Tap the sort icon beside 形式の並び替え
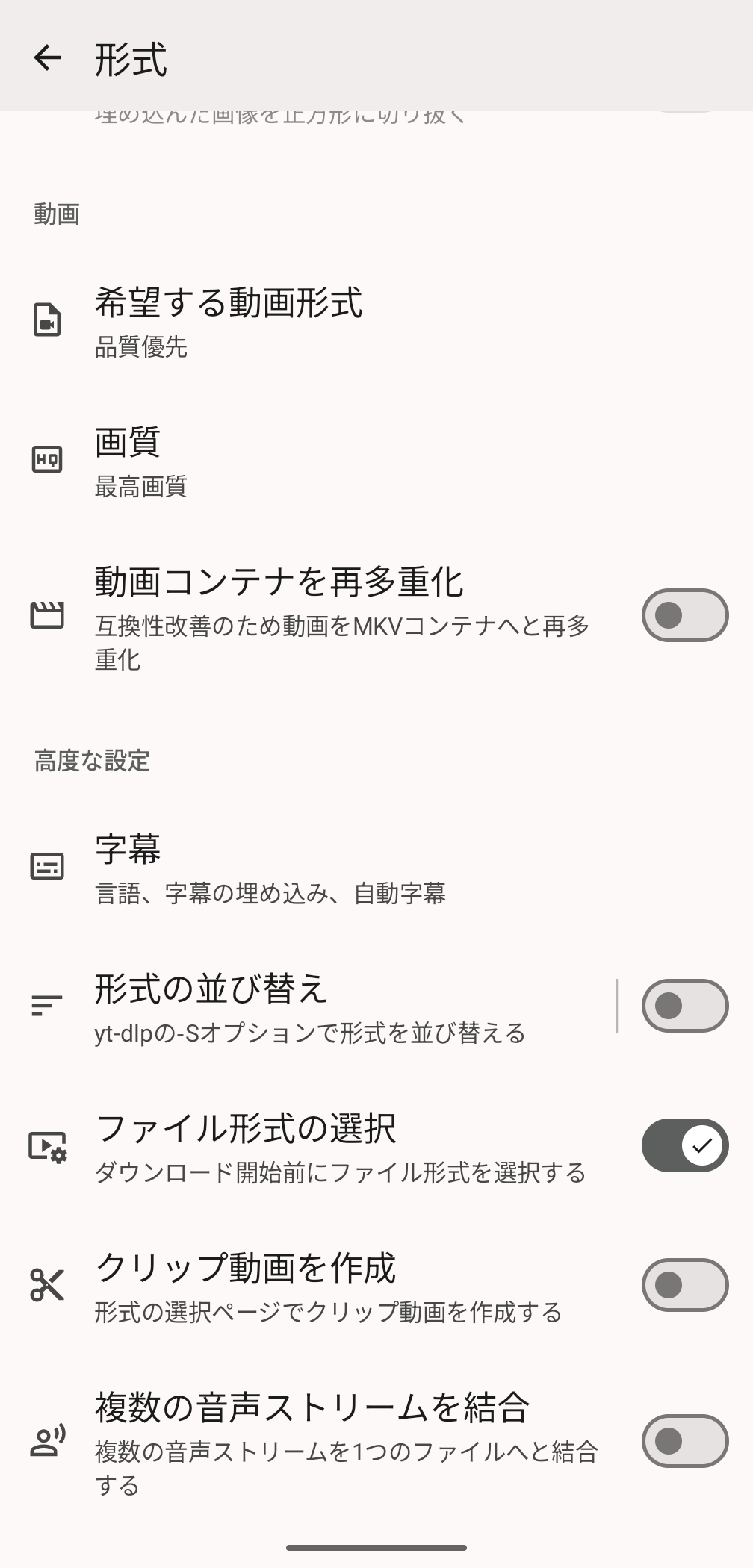The image size is (753, 1568). (47, 1006)
